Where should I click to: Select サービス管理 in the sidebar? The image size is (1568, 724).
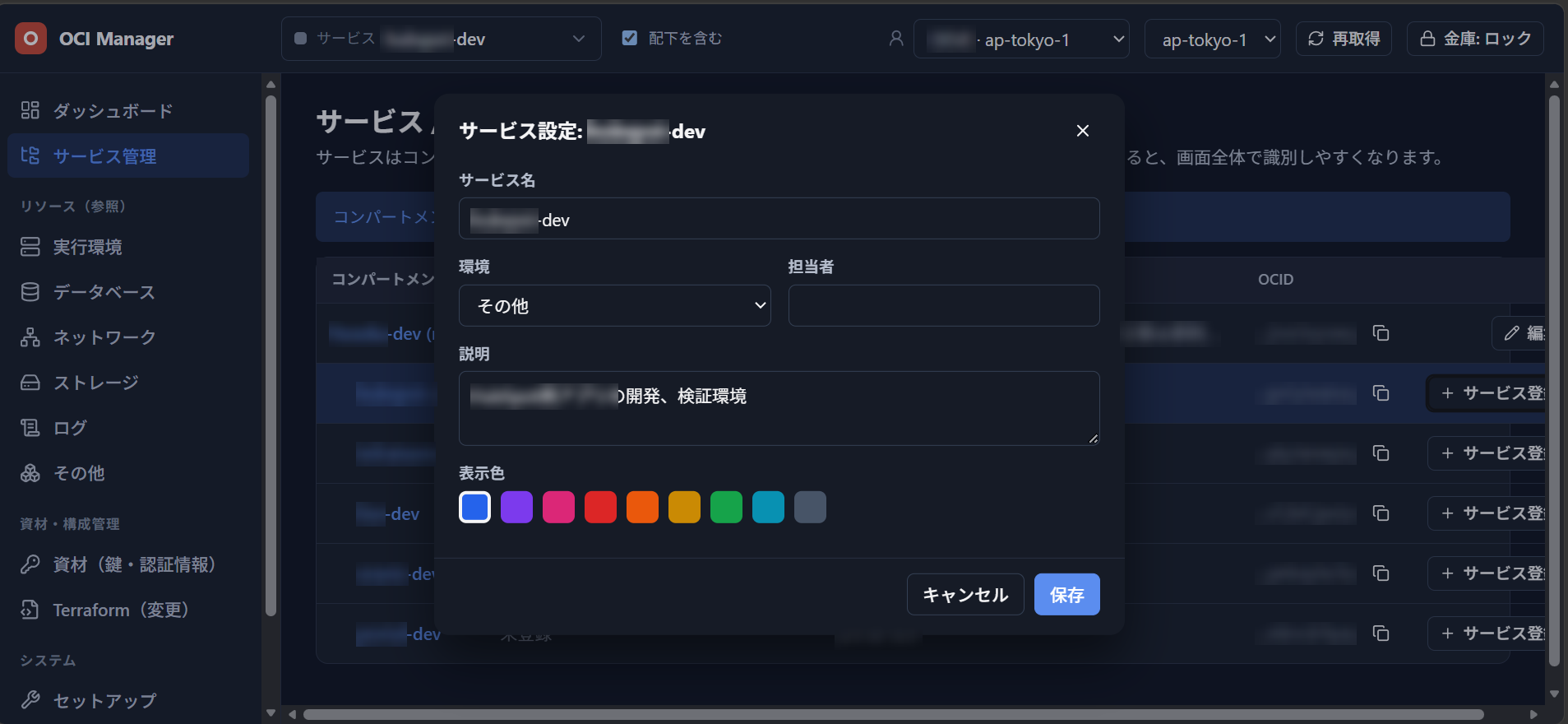click(128, 156)
